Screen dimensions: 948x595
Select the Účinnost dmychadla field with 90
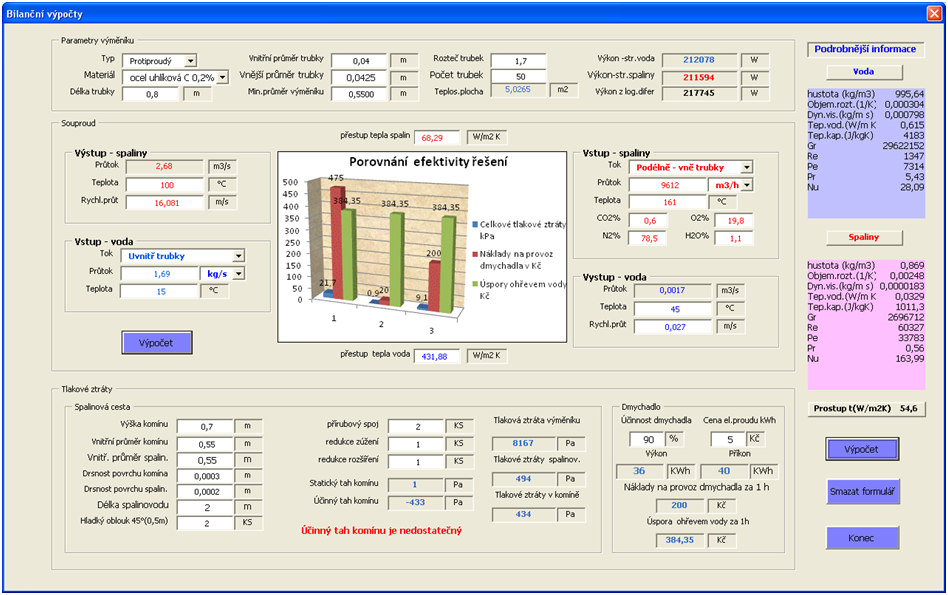coord(646,439)
